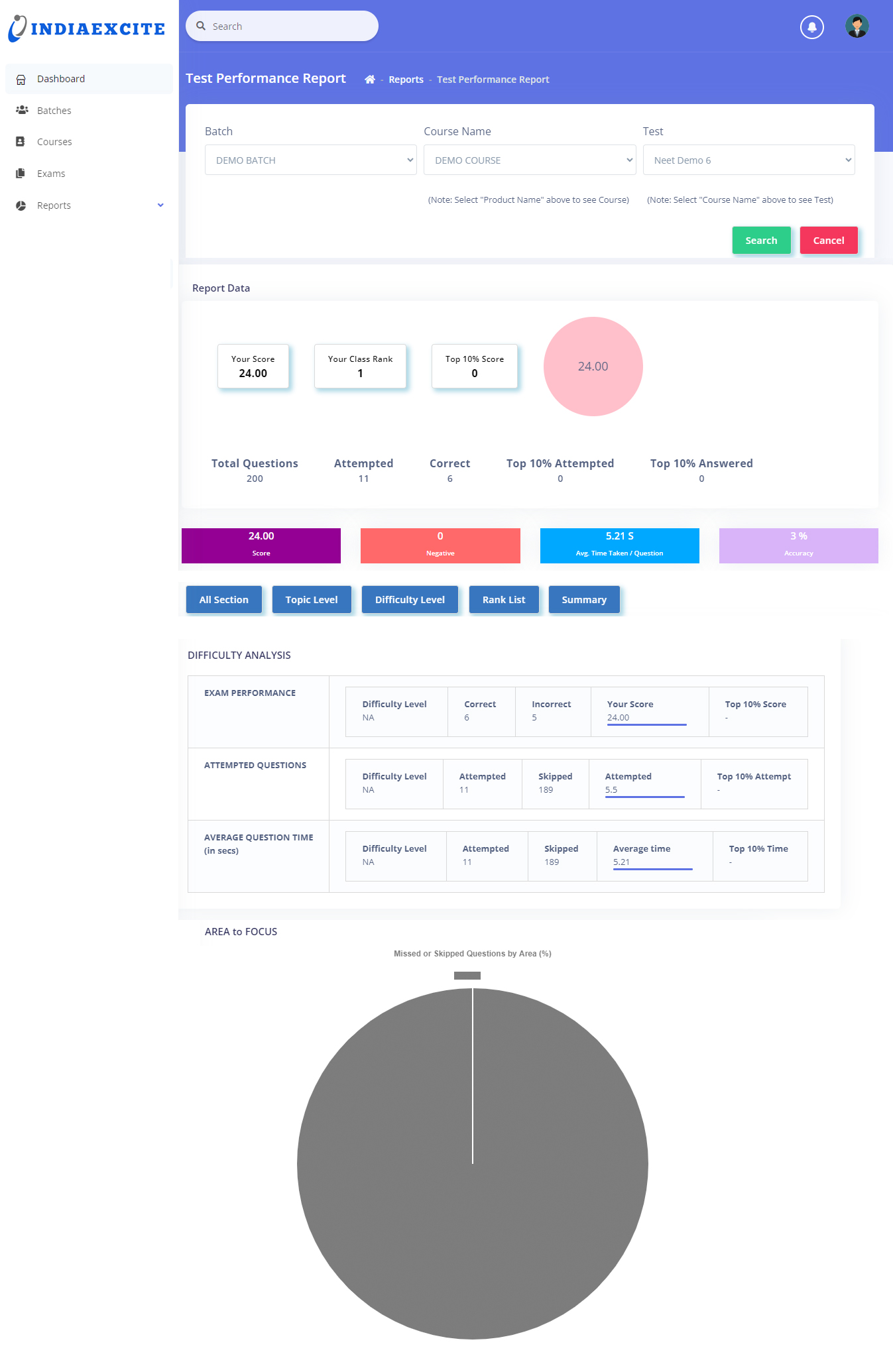893x1372 pixels.
Task: Click the IndiaExcite logo
Action: point(87,29)
